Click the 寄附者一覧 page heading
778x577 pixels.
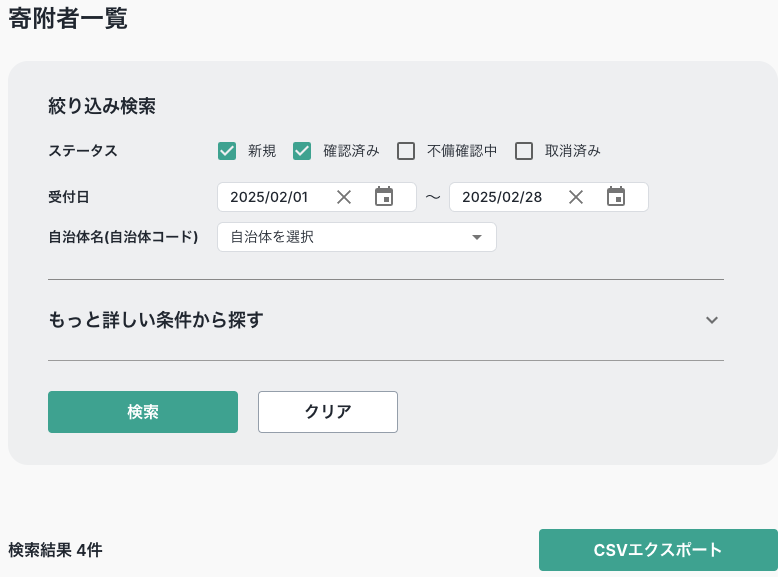68,18
